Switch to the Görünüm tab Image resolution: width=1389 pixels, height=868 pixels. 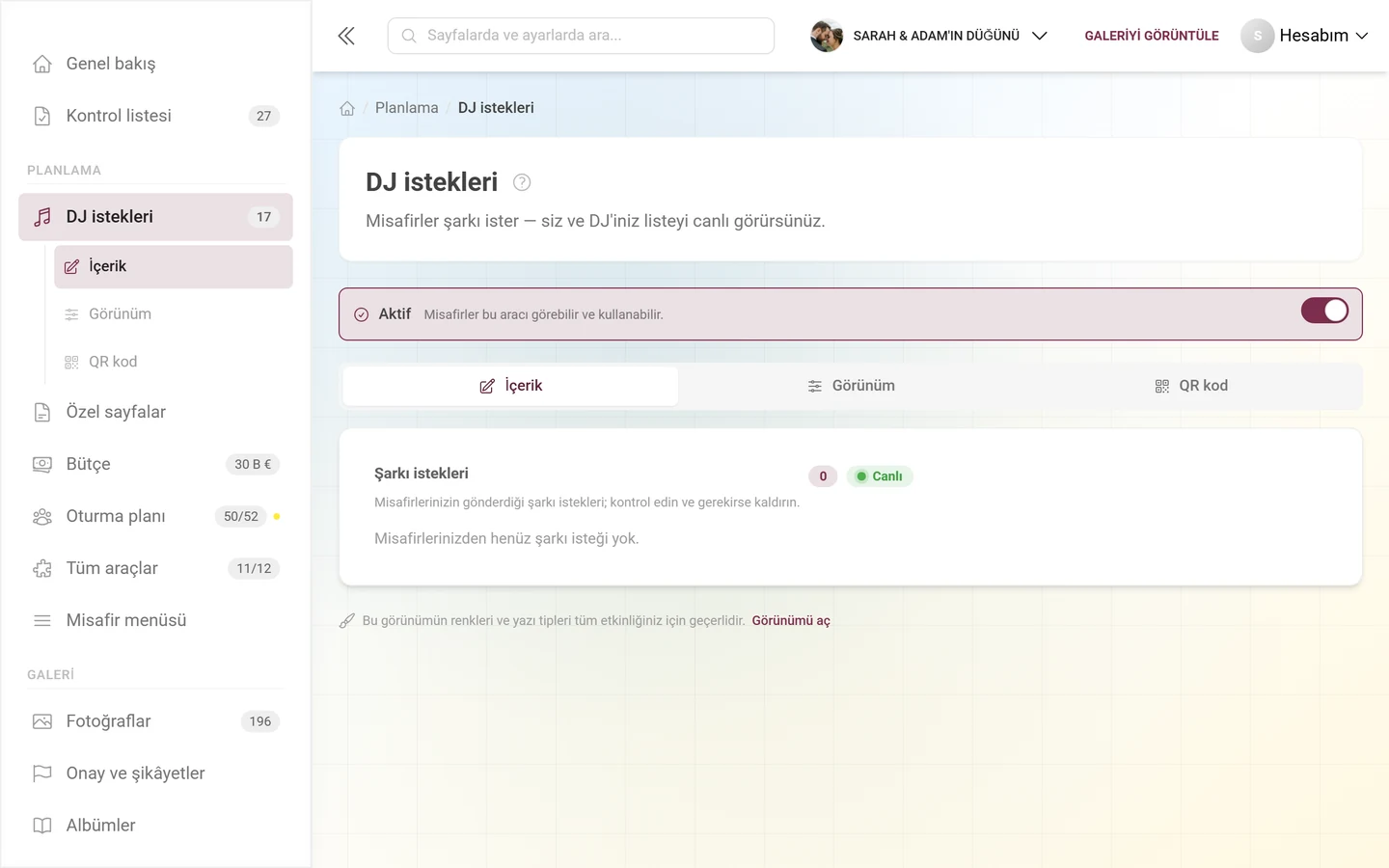pos(851,386)
